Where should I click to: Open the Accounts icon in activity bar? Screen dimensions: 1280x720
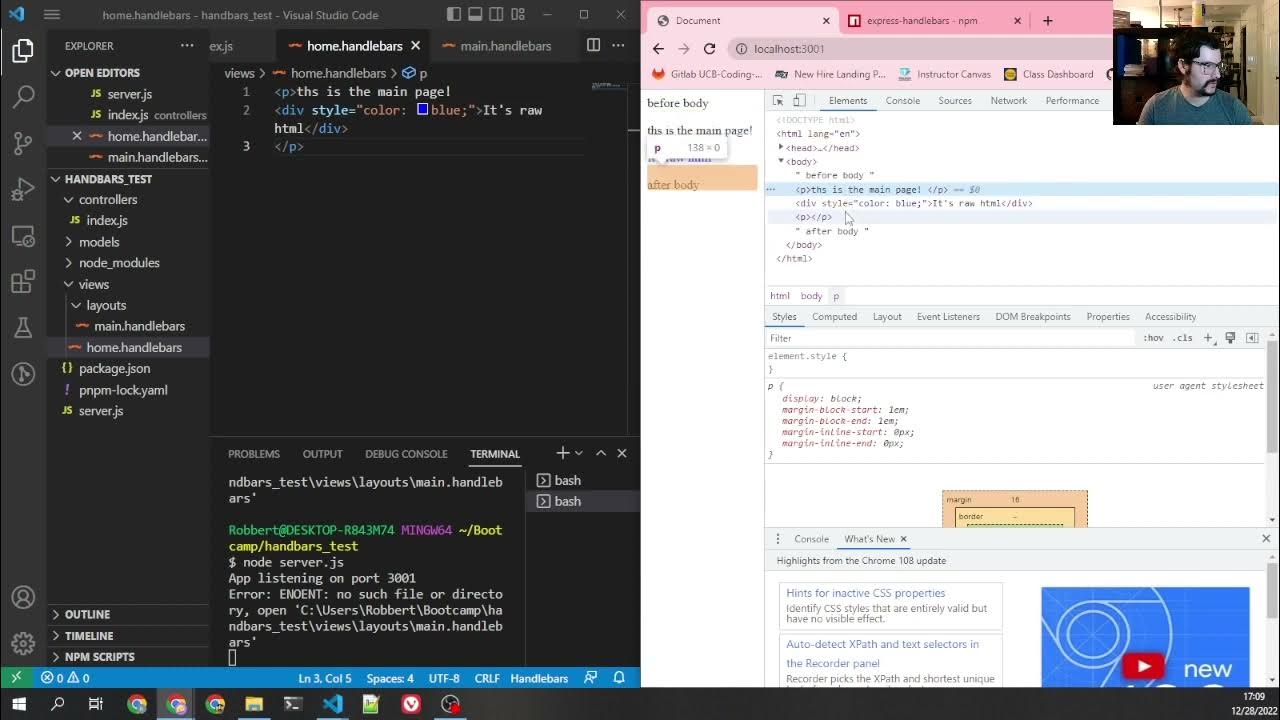pos(23,597)
